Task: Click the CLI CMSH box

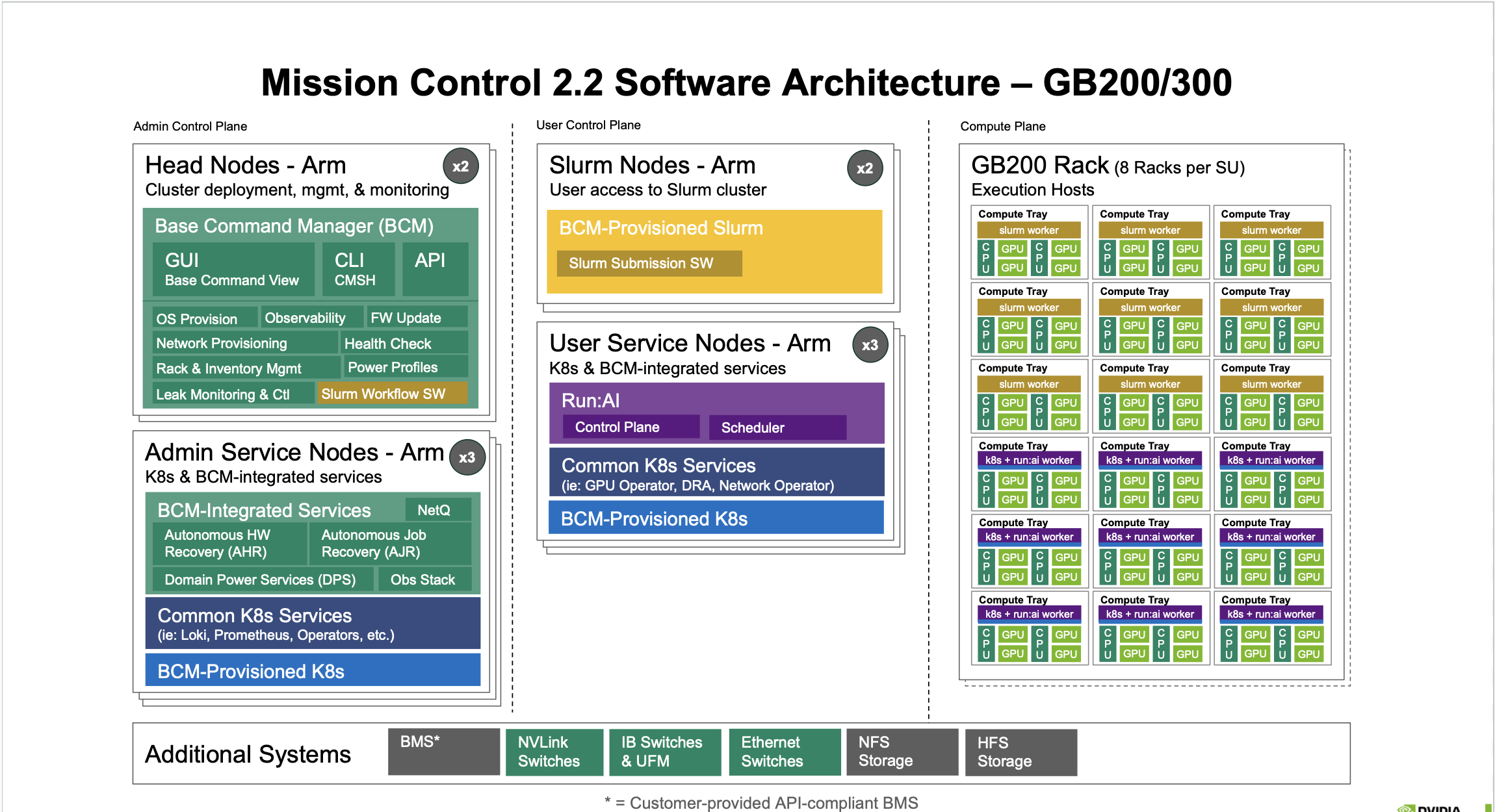Action: tap(358, 270)
